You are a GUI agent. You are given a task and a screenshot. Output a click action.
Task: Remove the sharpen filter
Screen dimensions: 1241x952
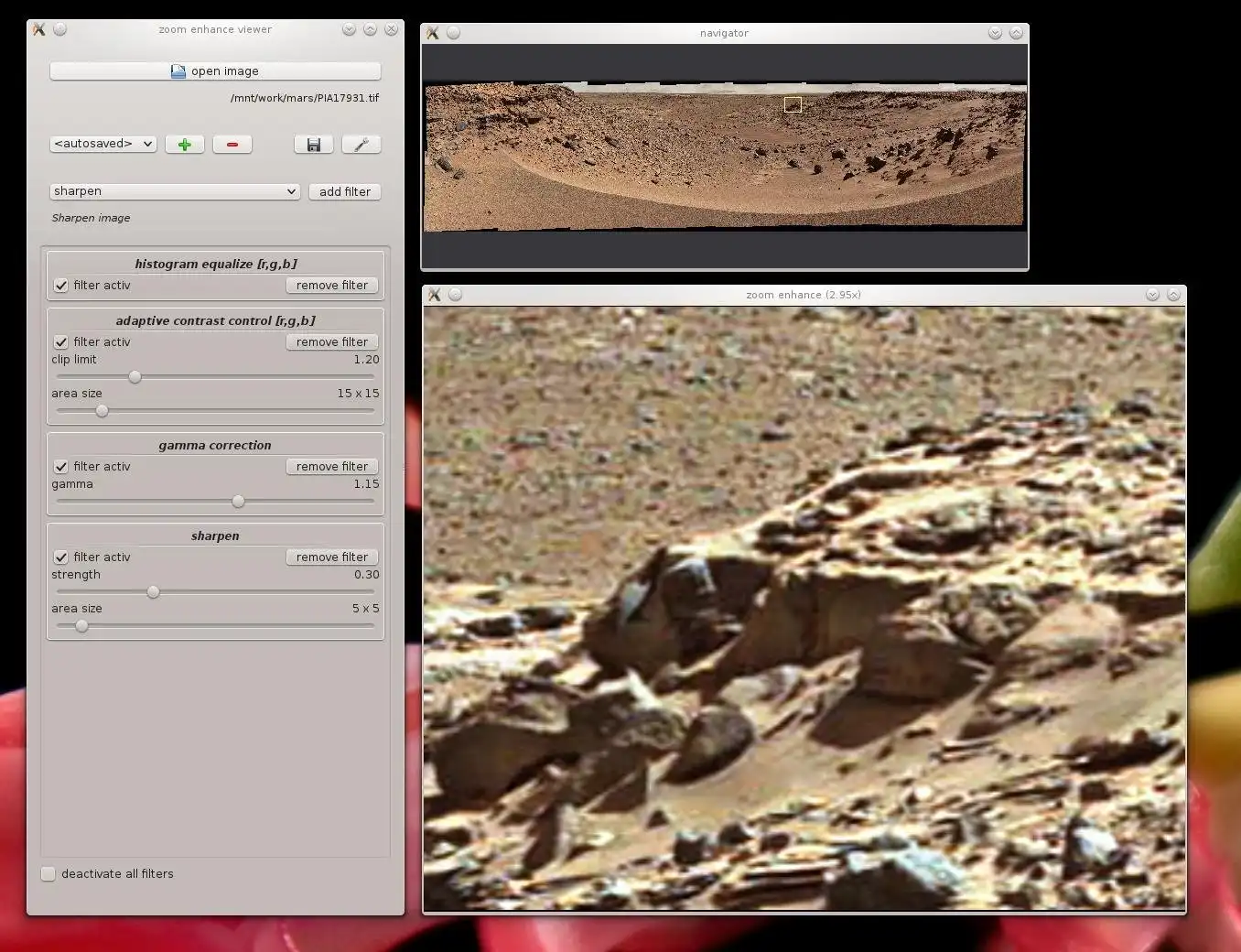tap(332, 557)
